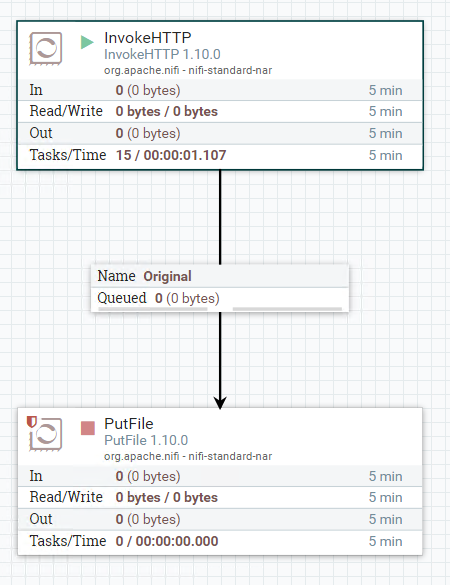Click the PutFile processor icon
Screen dimensions: 450x585
46,434
